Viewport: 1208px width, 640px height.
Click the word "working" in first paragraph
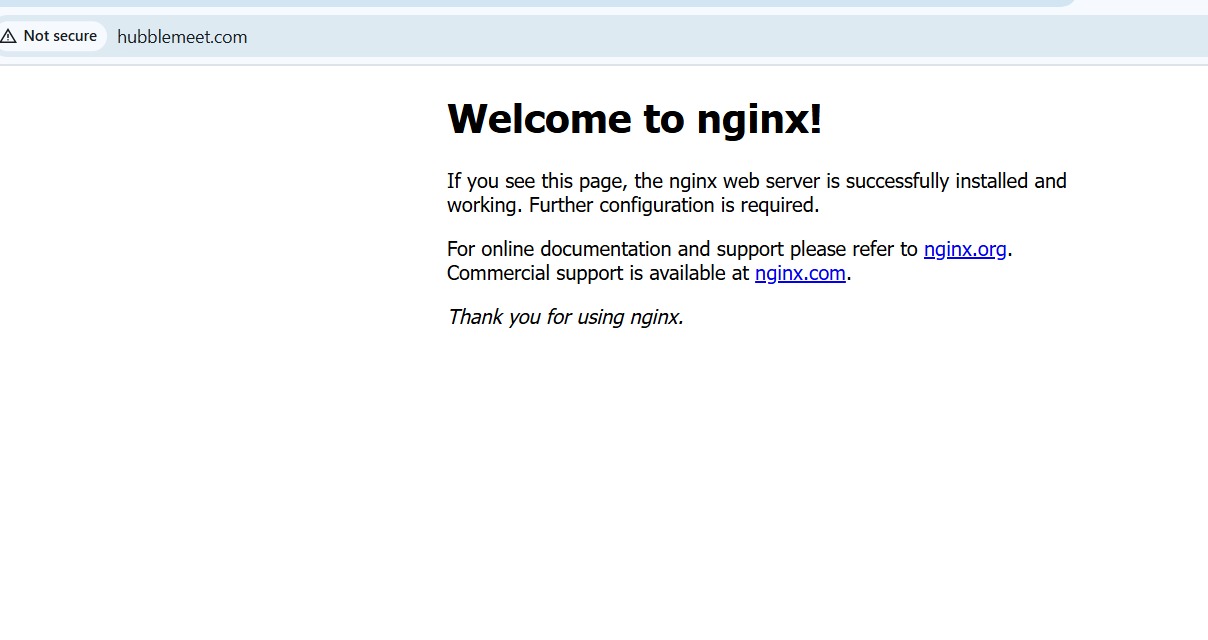click(483, 205)
